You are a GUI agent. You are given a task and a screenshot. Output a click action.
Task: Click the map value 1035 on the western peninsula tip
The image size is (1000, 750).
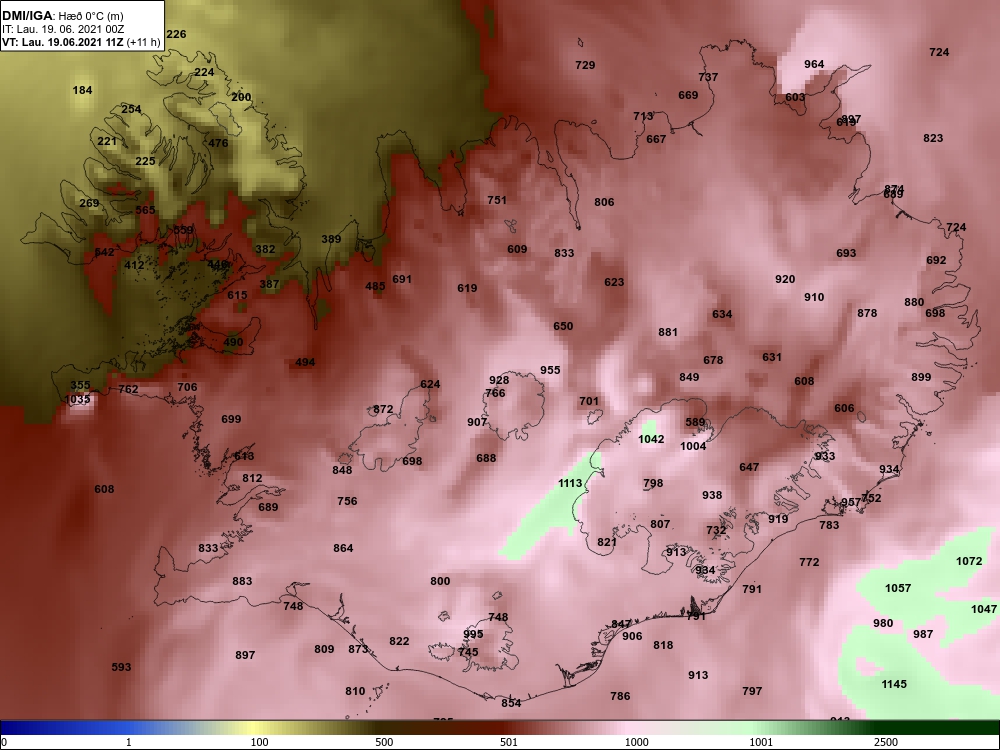(x=77, y=399)
